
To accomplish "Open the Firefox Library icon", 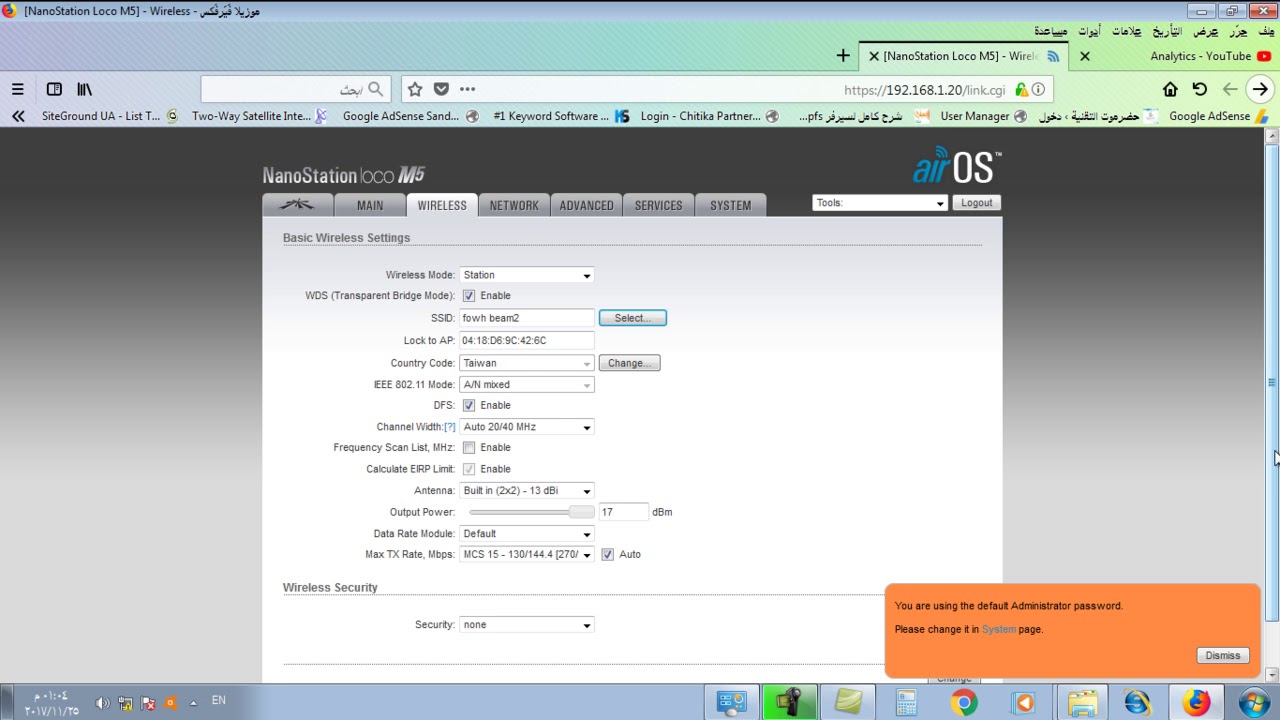I will 85,89.
